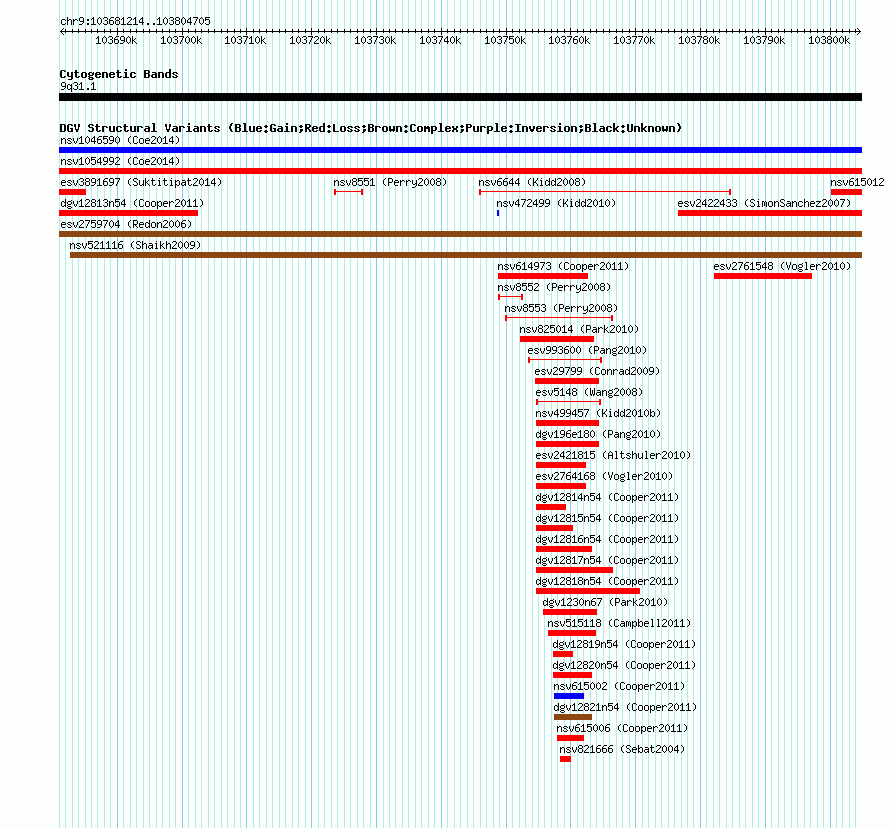Click the 103800k ruler position label
This screenshot has height=828, width=890.
829,40
